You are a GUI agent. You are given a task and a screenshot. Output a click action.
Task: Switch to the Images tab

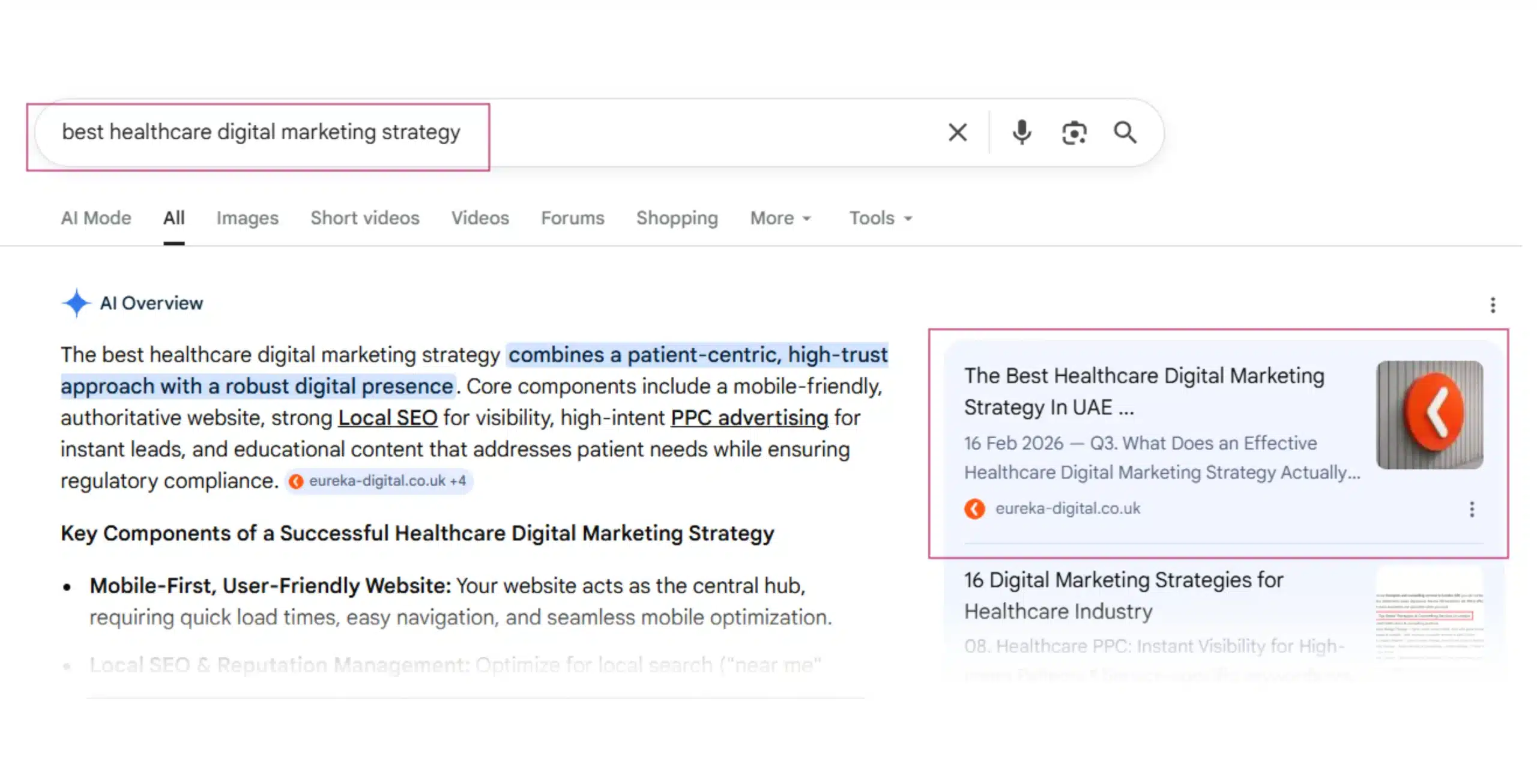pyautogui.click(x=247, y=218)
